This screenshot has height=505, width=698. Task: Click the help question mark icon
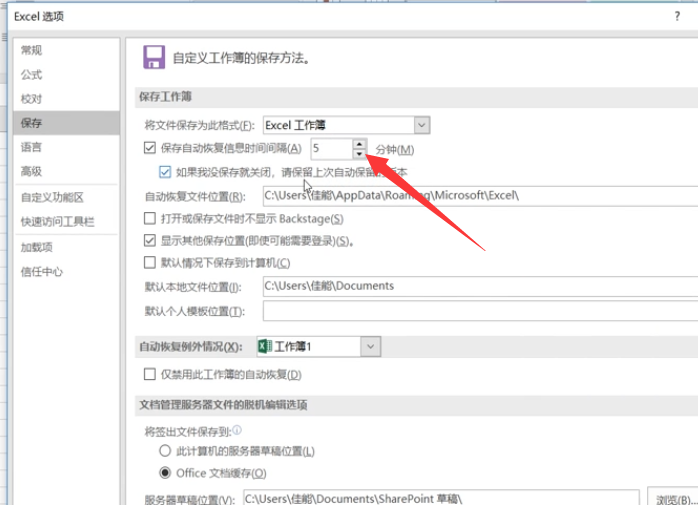[x=677, y=16]
